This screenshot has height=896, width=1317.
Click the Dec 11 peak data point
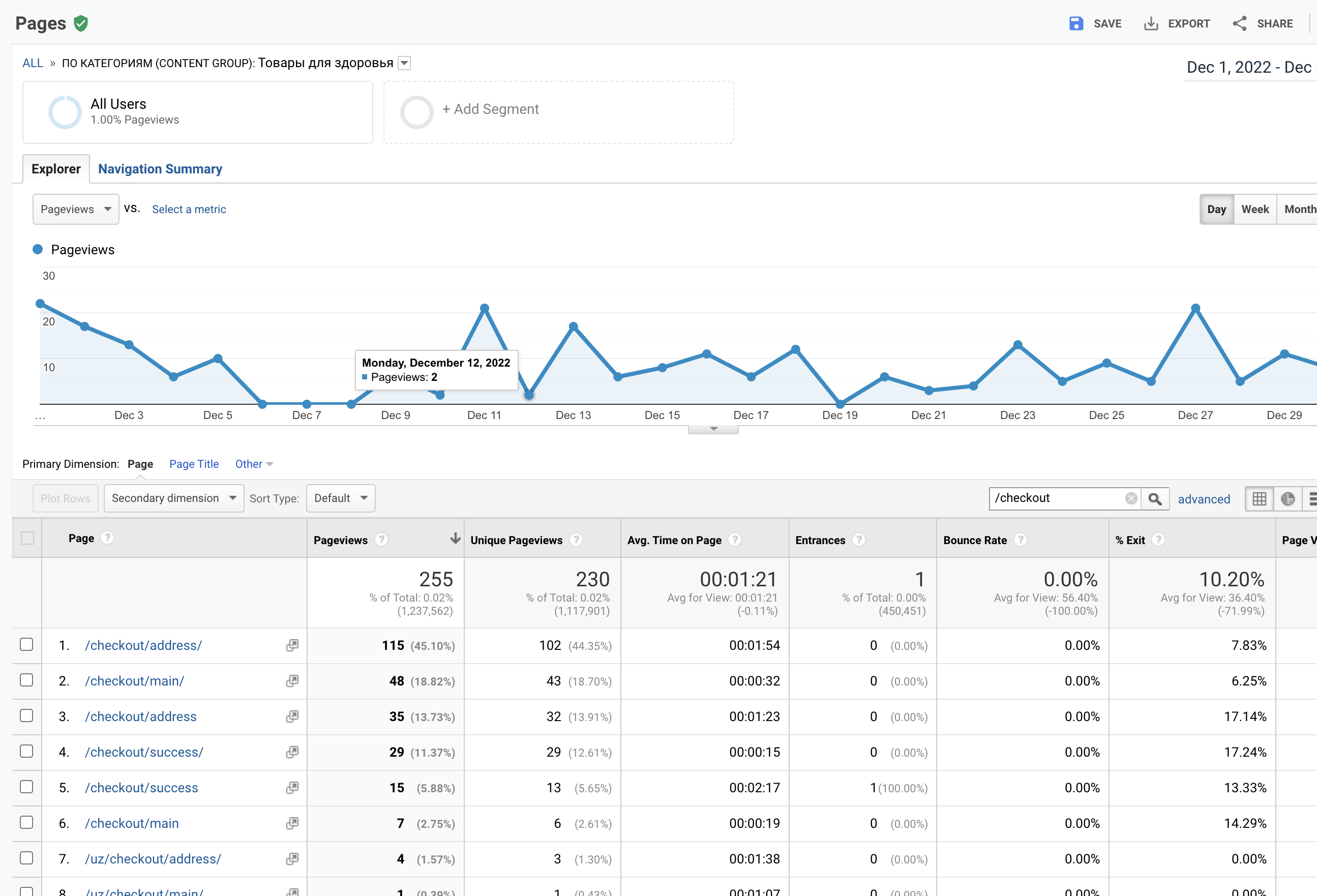485,308
